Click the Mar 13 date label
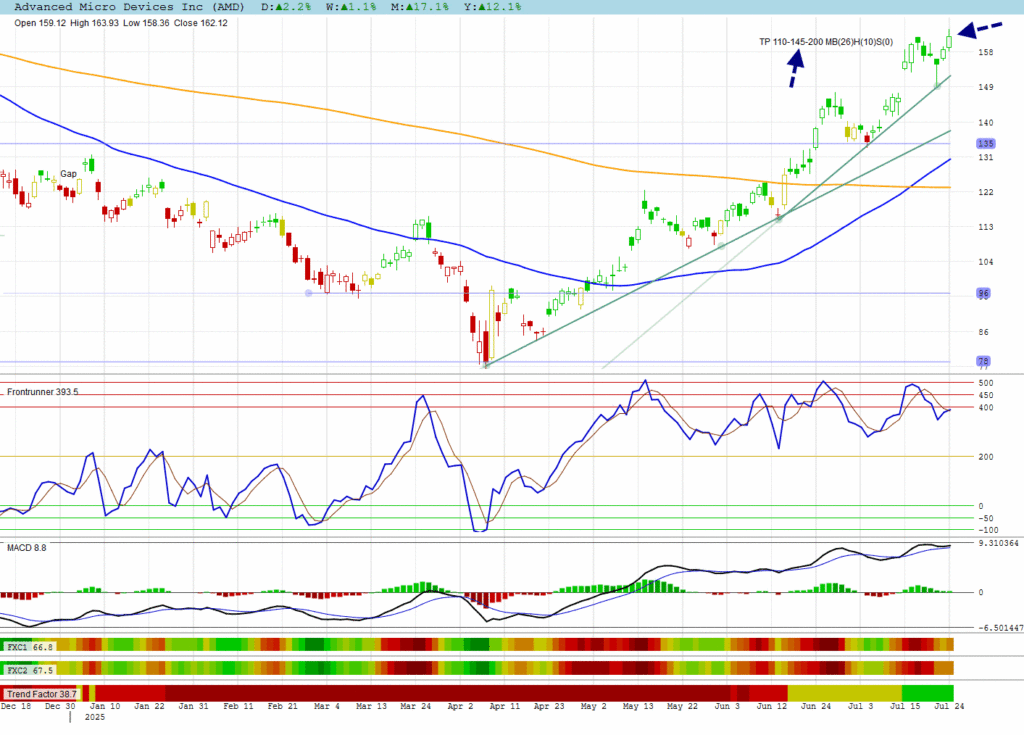This screenshot has width=1024, height=735. (x=372, y=706)
